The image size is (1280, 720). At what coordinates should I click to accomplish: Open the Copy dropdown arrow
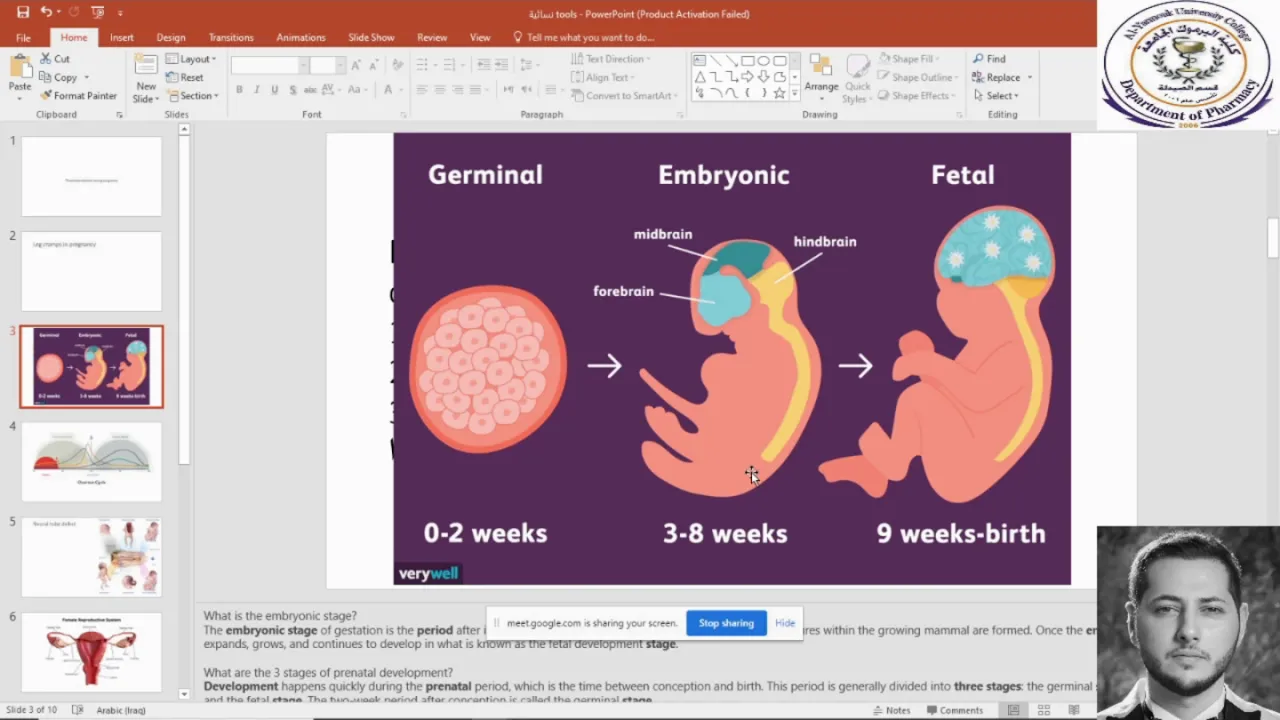click(86, 78)
